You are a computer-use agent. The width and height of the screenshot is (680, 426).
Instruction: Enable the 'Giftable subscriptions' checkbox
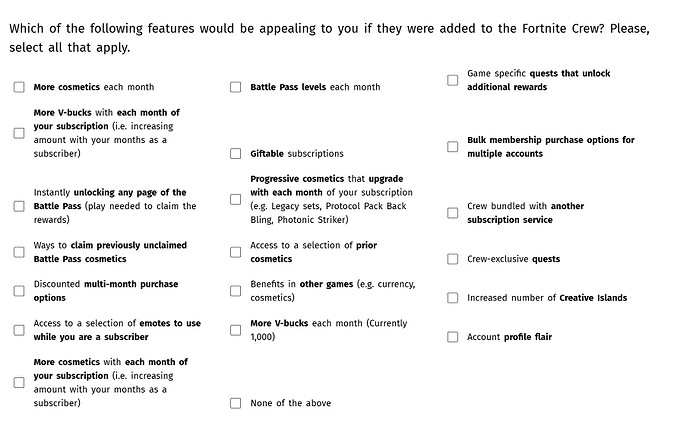pyautogui.click(x=236, y=153)
